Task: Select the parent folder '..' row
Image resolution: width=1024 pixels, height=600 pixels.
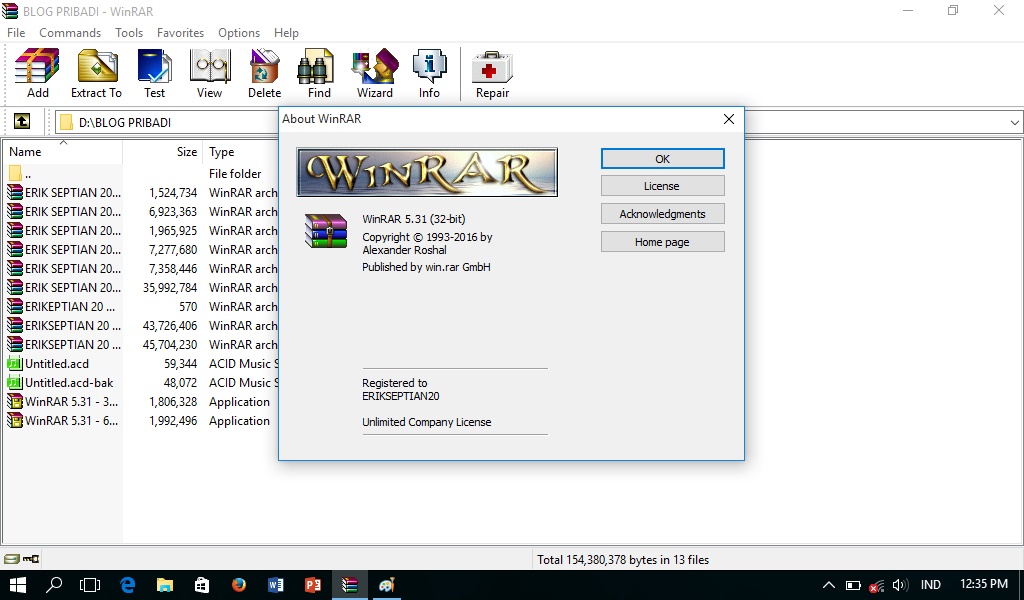Action: click(141, 174)
